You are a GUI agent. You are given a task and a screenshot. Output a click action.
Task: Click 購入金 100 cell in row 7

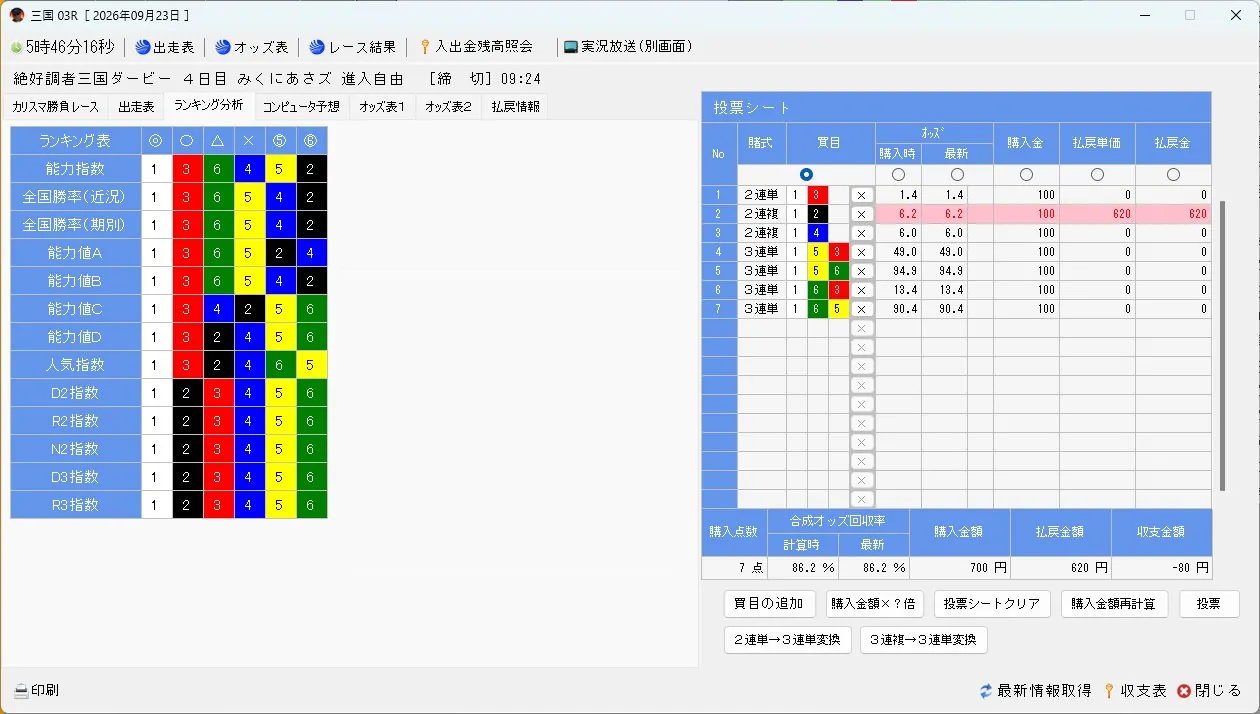(1026, 309)
